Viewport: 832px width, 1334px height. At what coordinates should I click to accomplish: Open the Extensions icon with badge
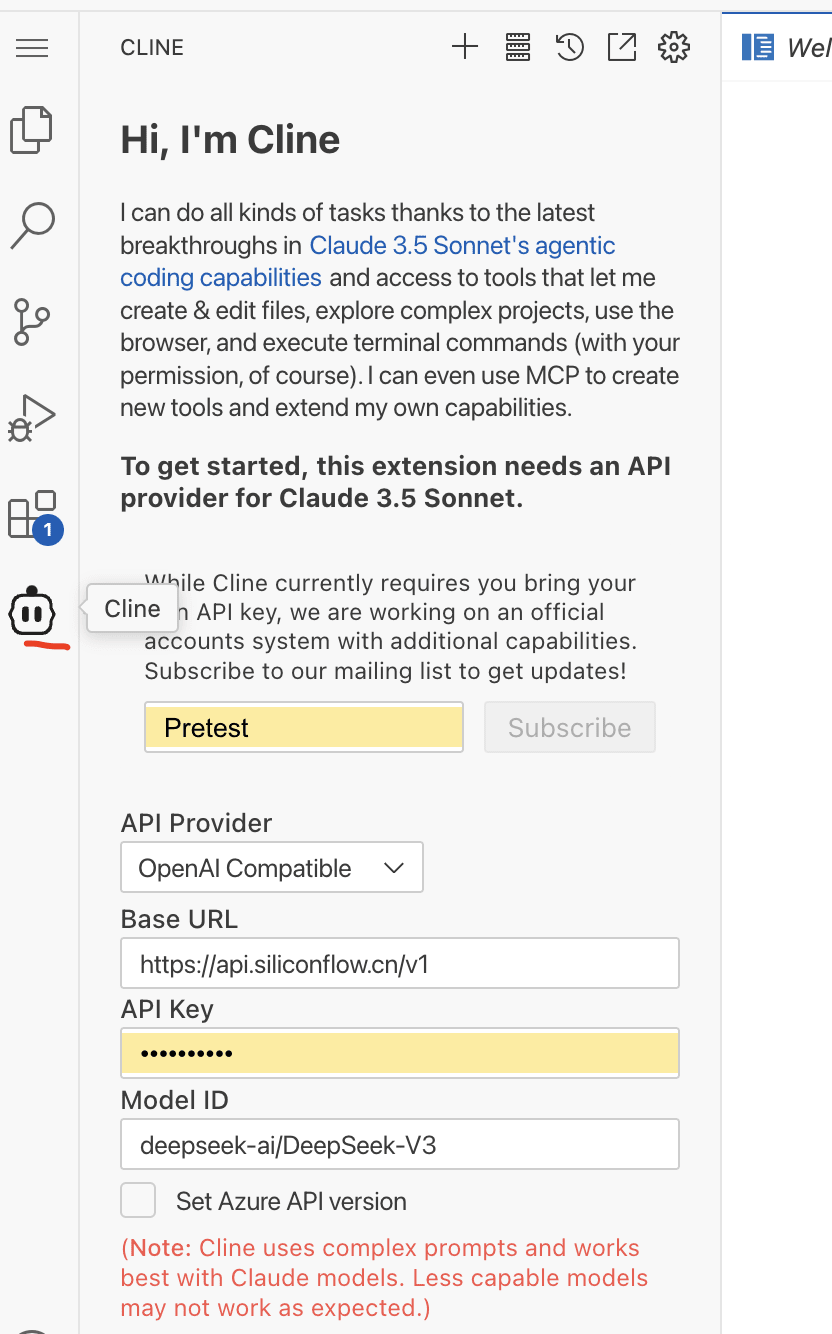point(34,516)
